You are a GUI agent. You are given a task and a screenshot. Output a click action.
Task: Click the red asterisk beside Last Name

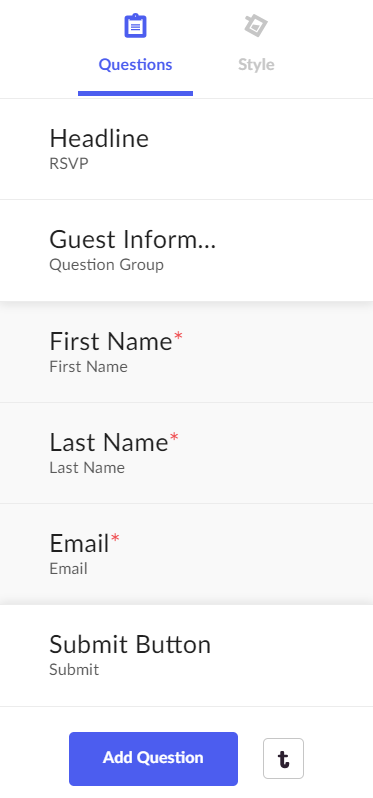(x=175, y=438)
